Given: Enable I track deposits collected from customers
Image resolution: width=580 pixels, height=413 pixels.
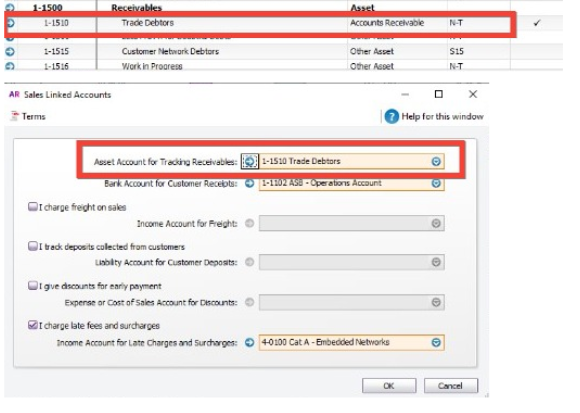Looking at the screenshot, I should point(33,246).
